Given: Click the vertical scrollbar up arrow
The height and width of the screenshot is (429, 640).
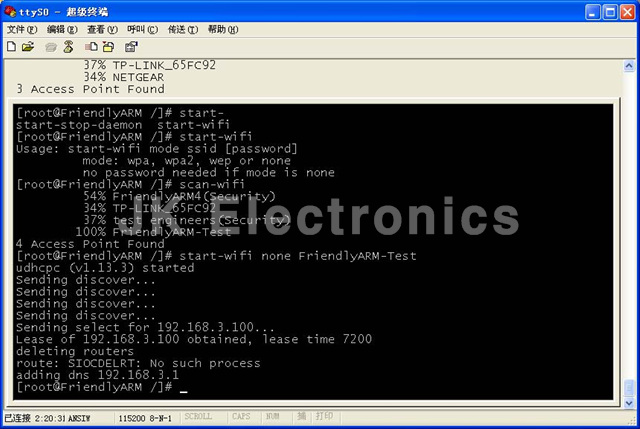Looking at the screenshot, I should point(630,67).
